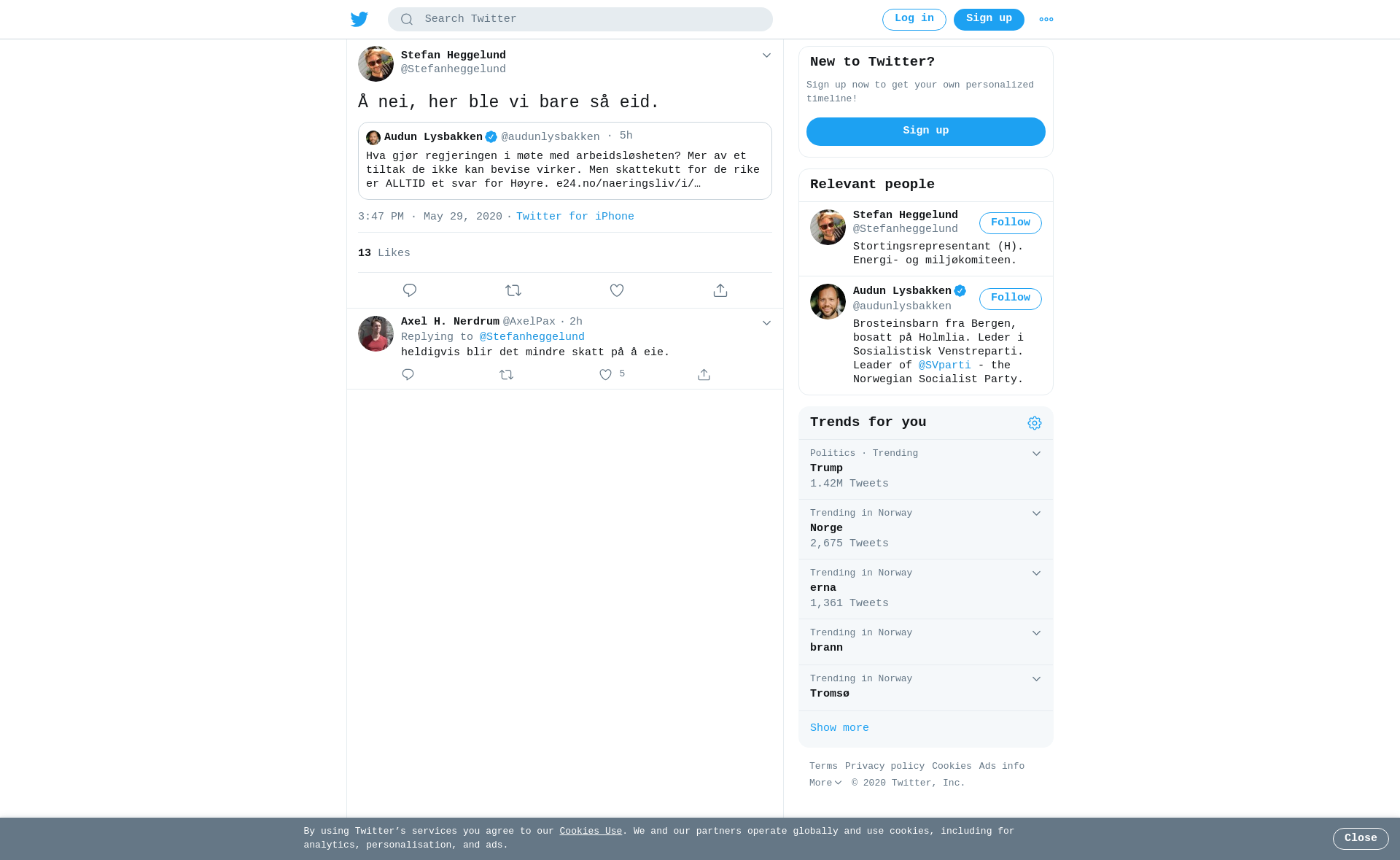Share Axel H. Nerdrum's reply
The width and height of the screenshot is (1400, 860).
(704, 374)
